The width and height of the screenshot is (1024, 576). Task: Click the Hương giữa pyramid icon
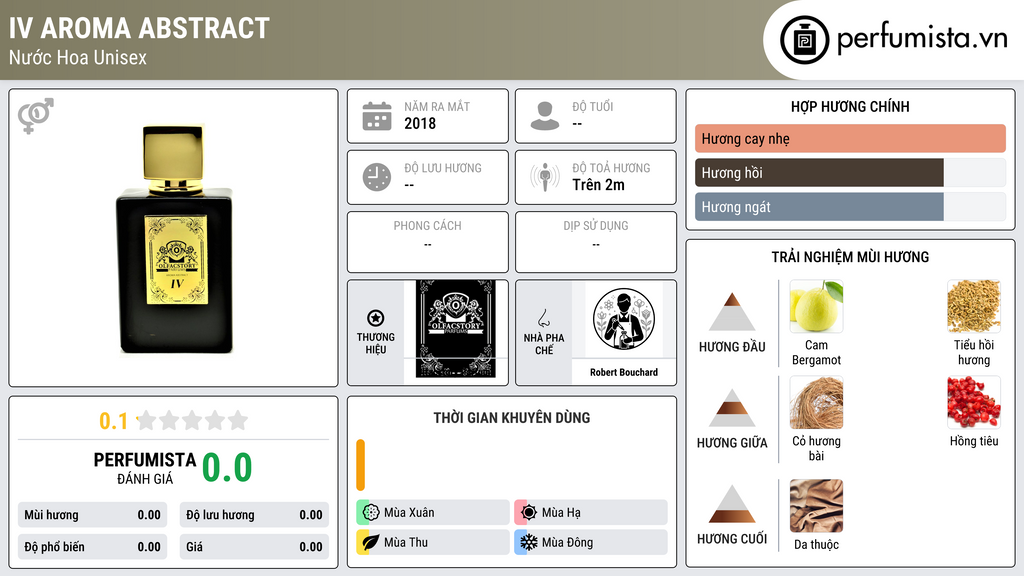pyautogui.click(x=732, y=408)
